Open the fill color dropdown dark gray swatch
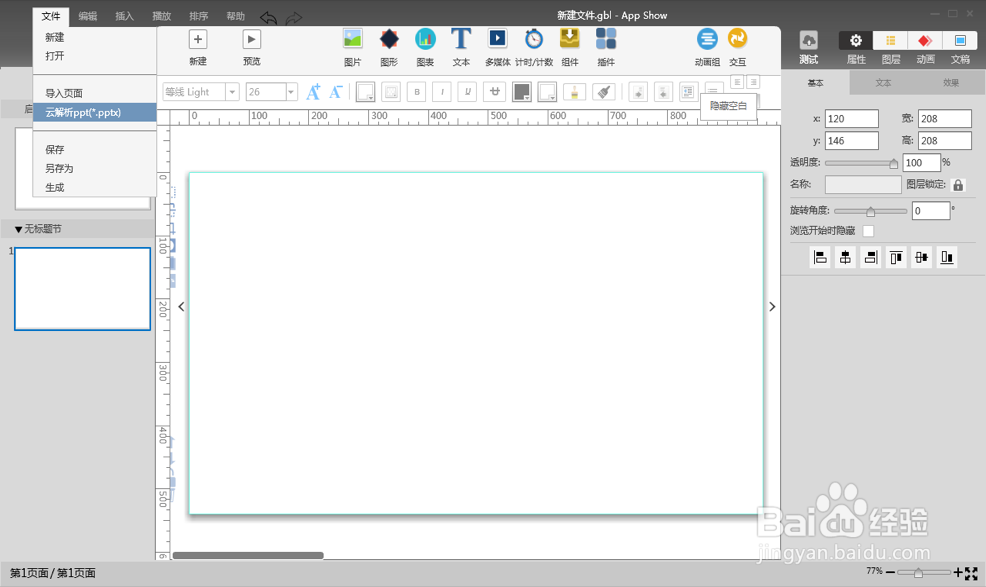 (x=522, y=92)
